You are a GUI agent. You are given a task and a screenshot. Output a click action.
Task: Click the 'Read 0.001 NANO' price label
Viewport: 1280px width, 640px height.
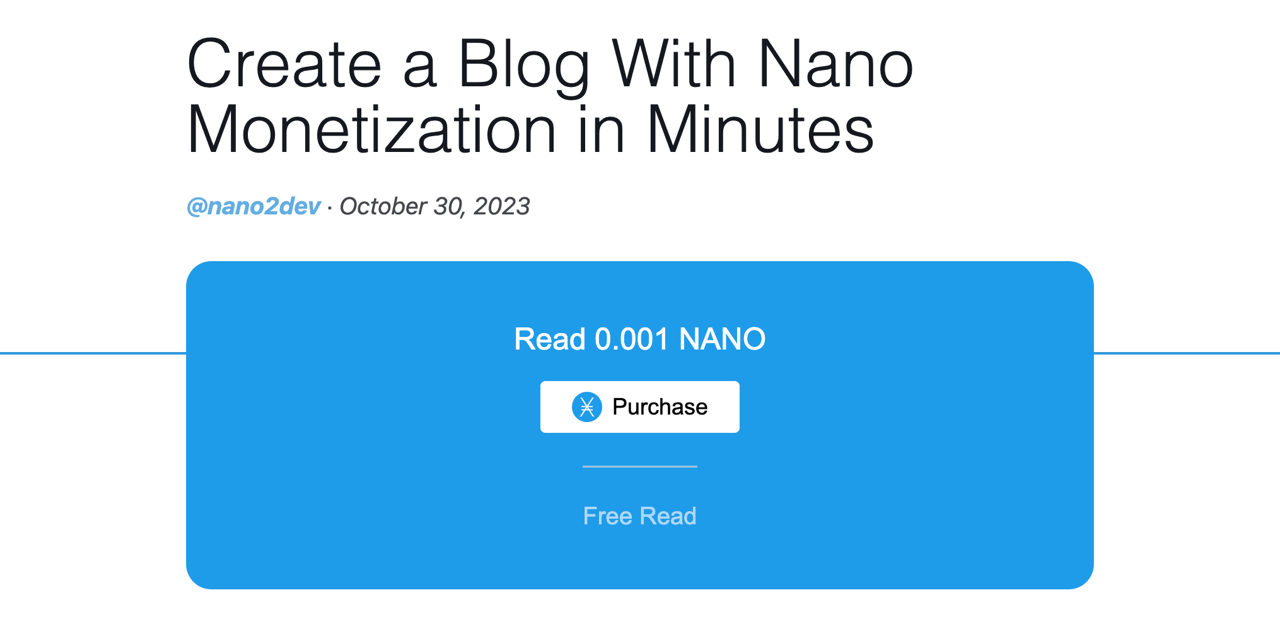(x=640, y=339)
